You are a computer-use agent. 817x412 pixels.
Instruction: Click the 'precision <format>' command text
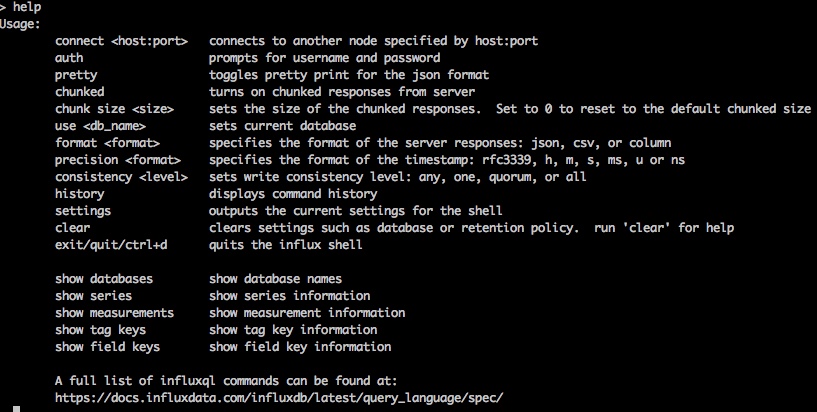click(118, 160)
